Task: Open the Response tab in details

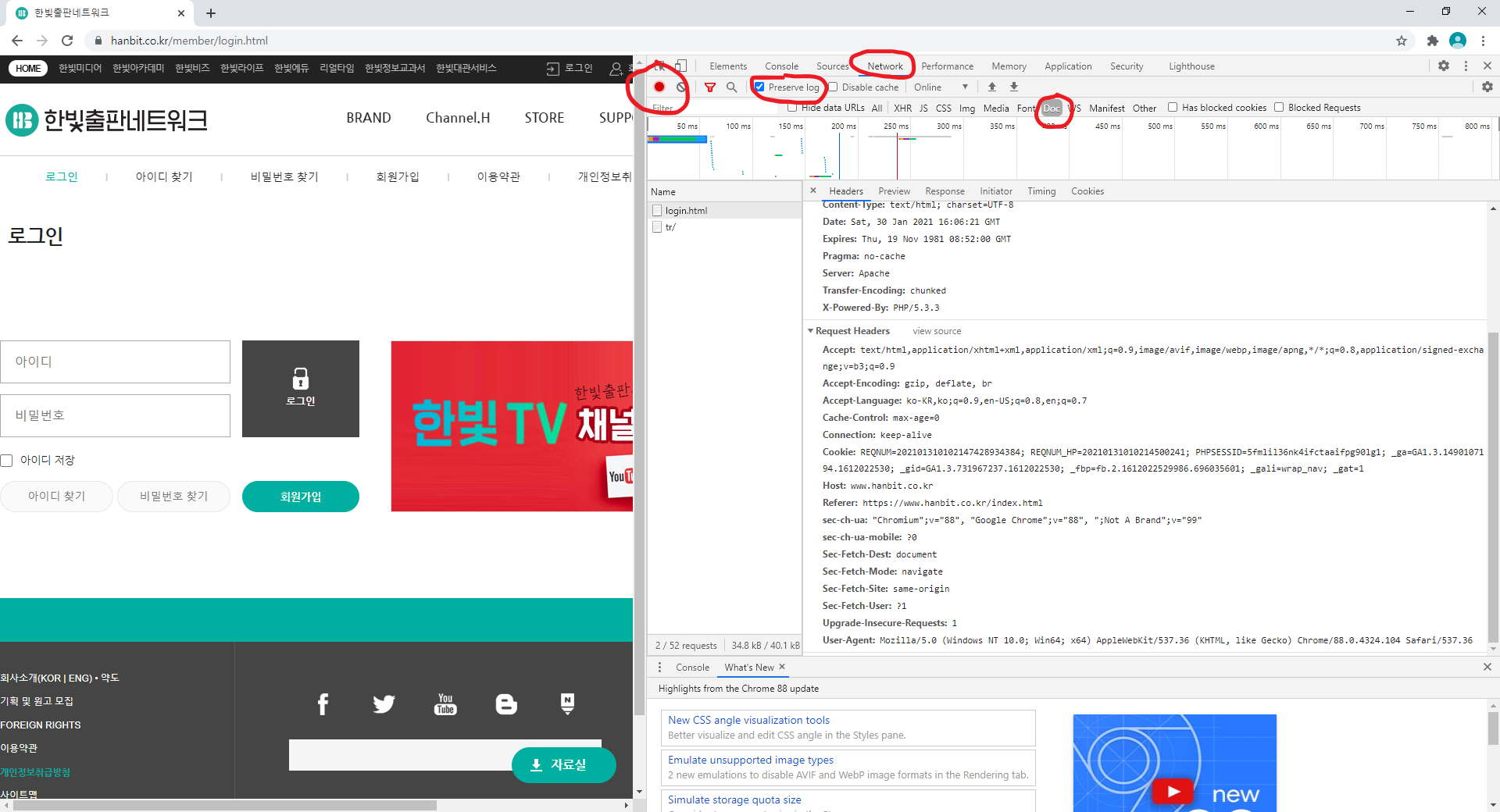Action: pos(945,191)
